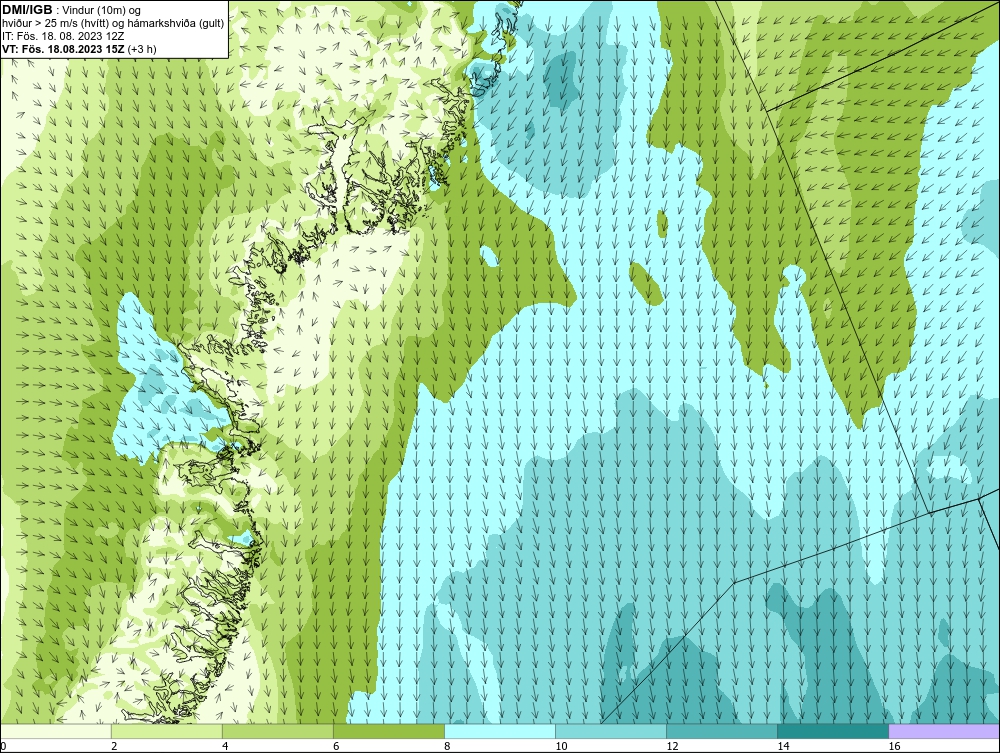Viewport: 1000px width, 753px height.
Task: Click the legend label '14'
Action: tap(783, 746)
